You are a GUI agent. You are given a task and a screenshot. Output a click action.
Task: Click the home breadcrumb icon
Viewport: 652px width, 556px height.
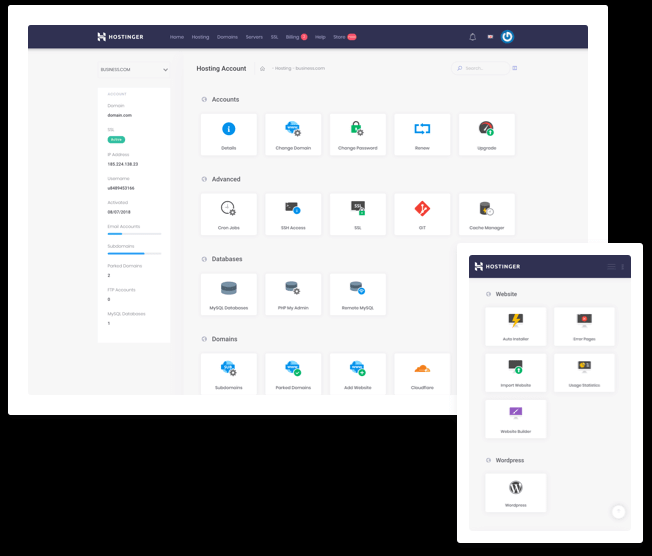(262, 68)
